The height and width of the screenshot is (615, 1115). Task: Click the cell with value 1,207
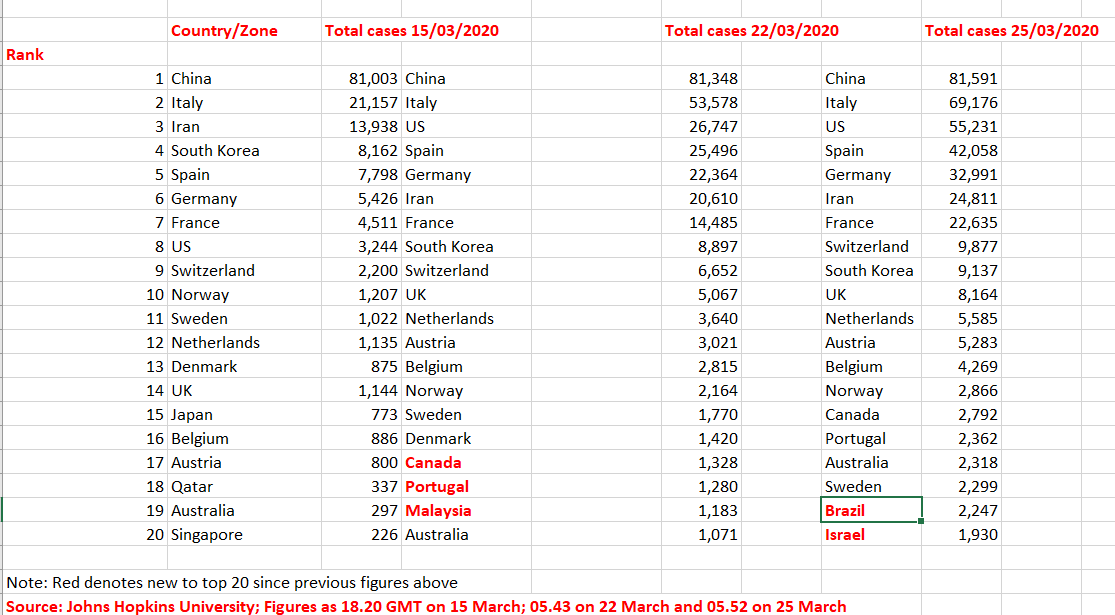361,294
